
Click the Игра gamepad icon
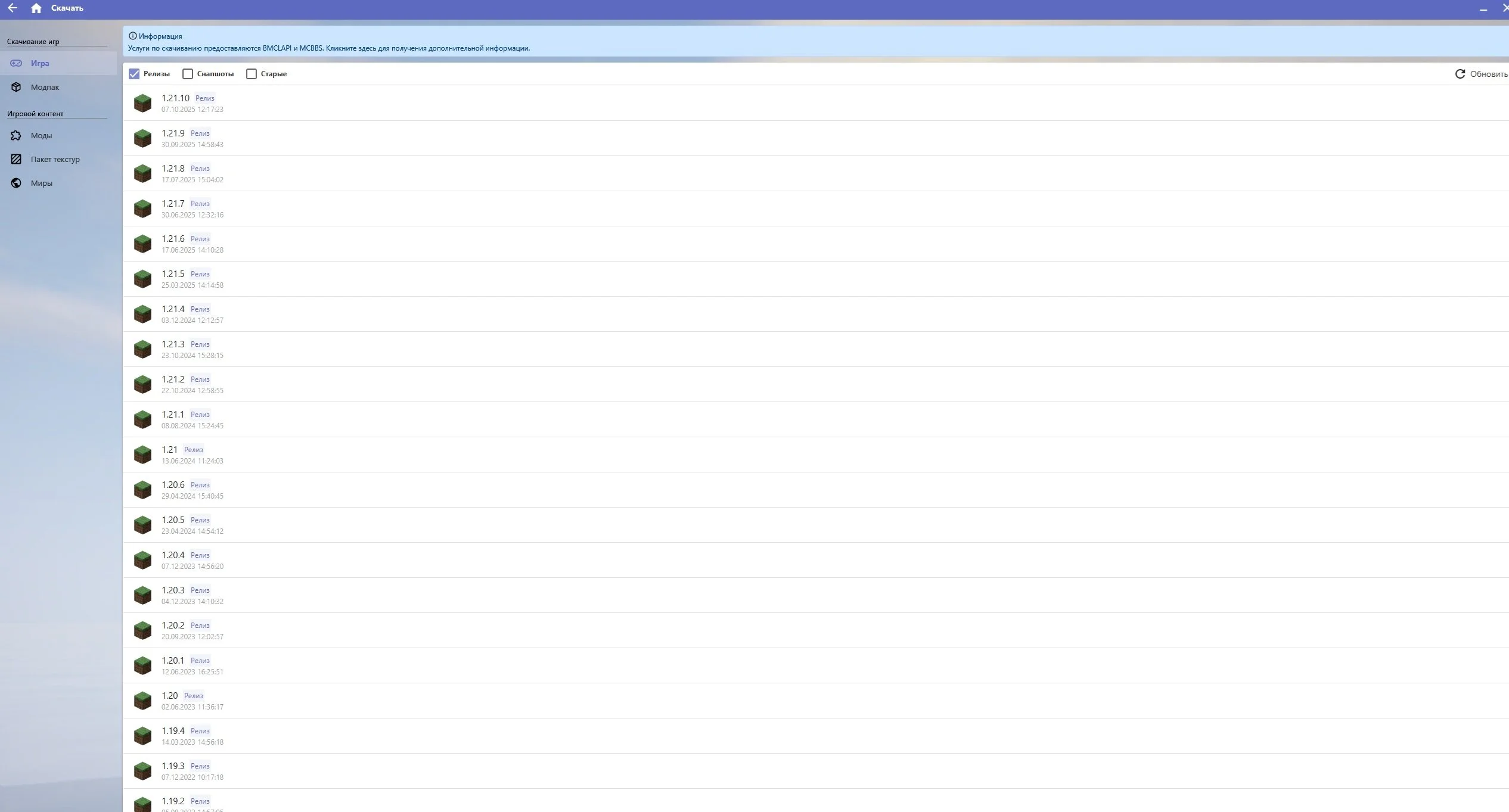pyautogui.click(x=16, y=63)
